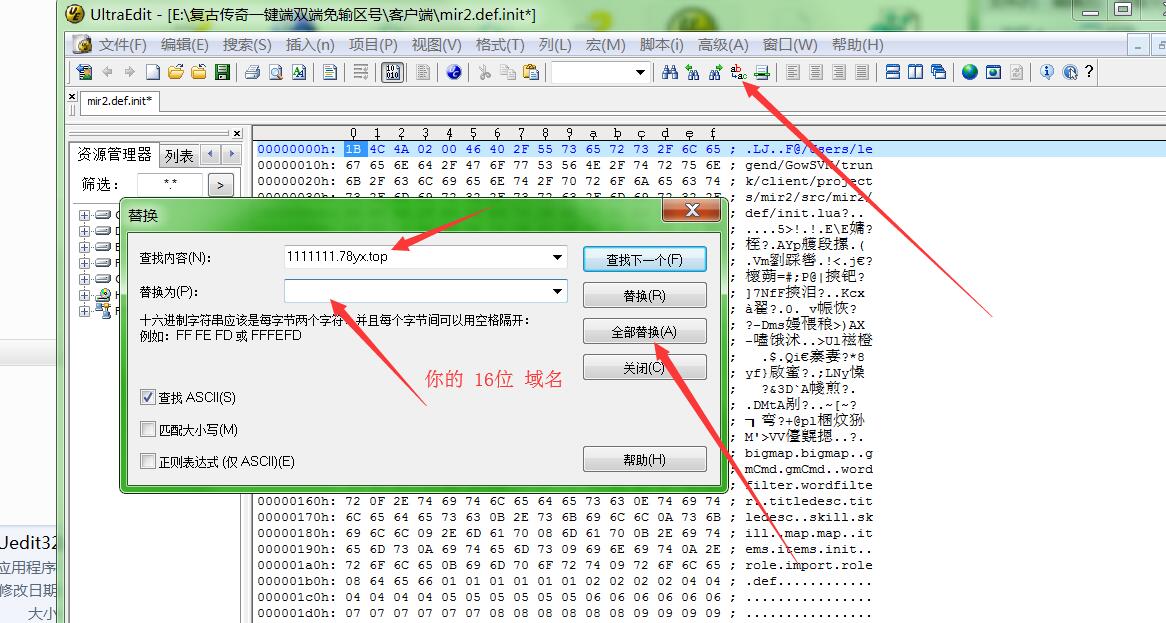This screenshot has width=1166, height=623.
Task: Select the 资源管理器 panel tab
Action: 115,155
